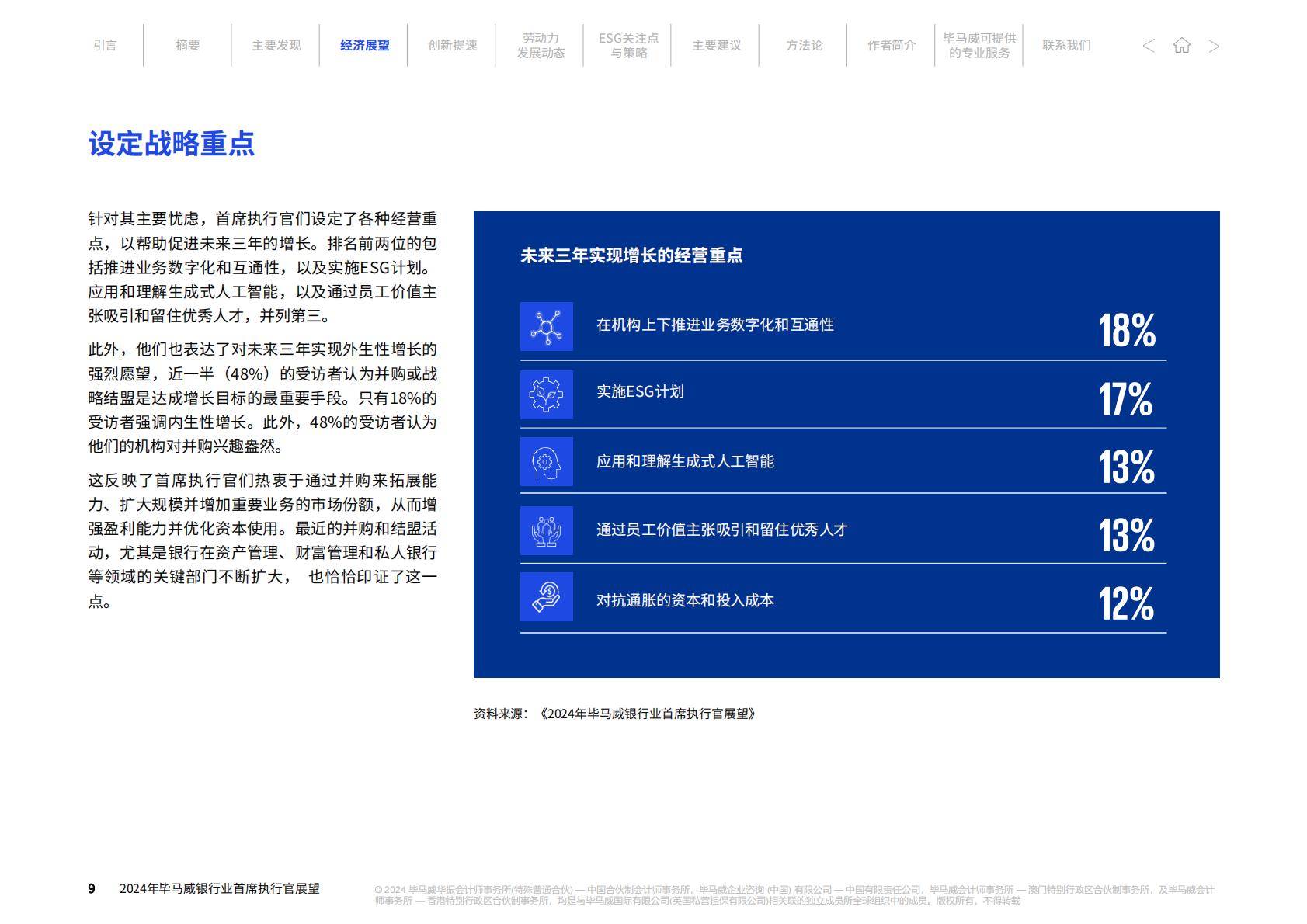Select the page number 9
This screenshot has height=924, width=1307.
point(92,888)
